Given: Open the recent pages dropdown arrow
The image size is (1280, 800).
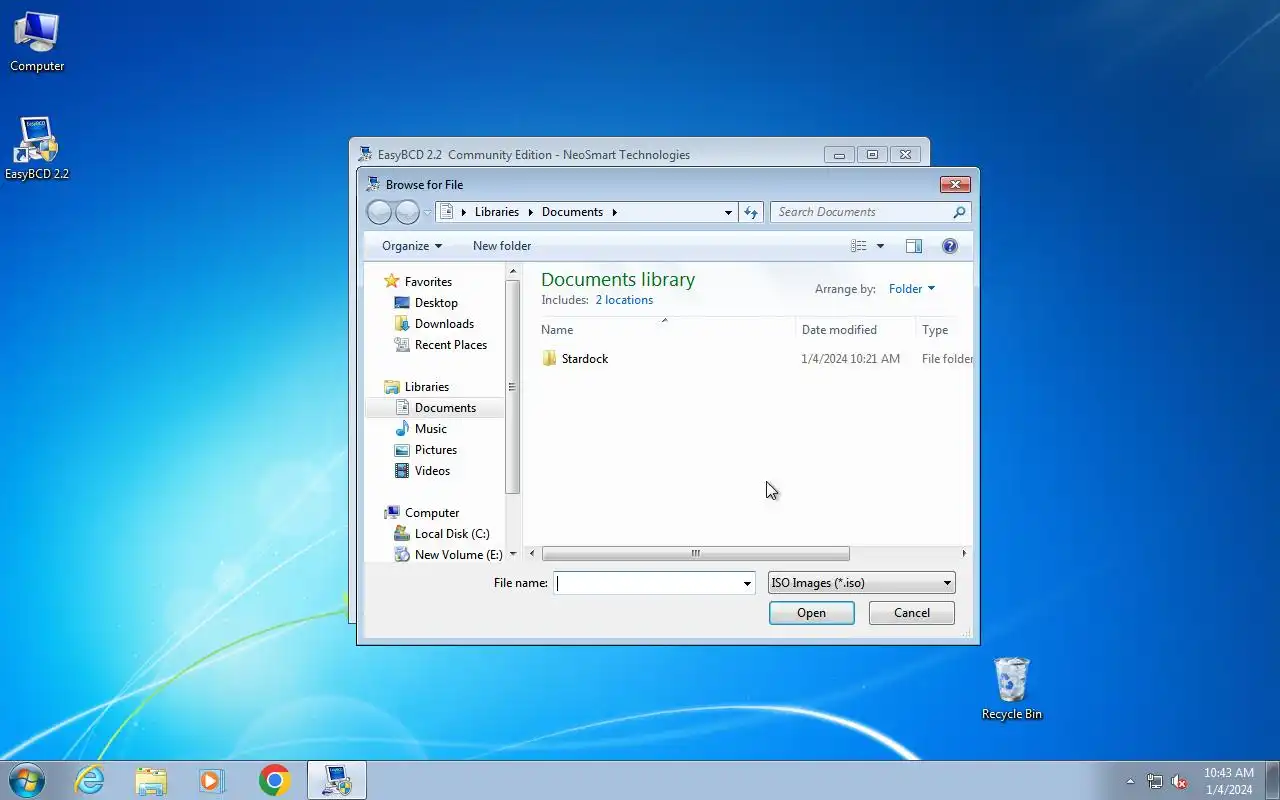Looking at the screenshot, I should (x=428, y=212).
